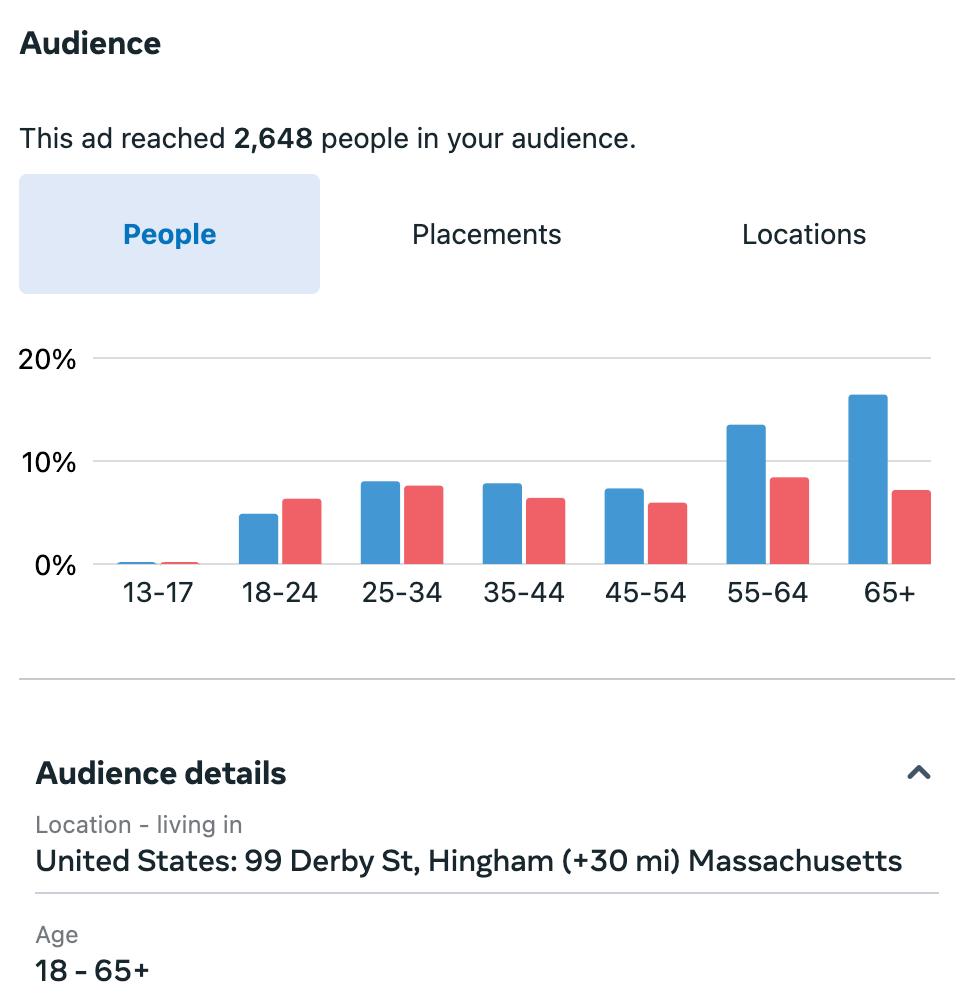Click the red 25-34 bar

[x=424, y=525]
